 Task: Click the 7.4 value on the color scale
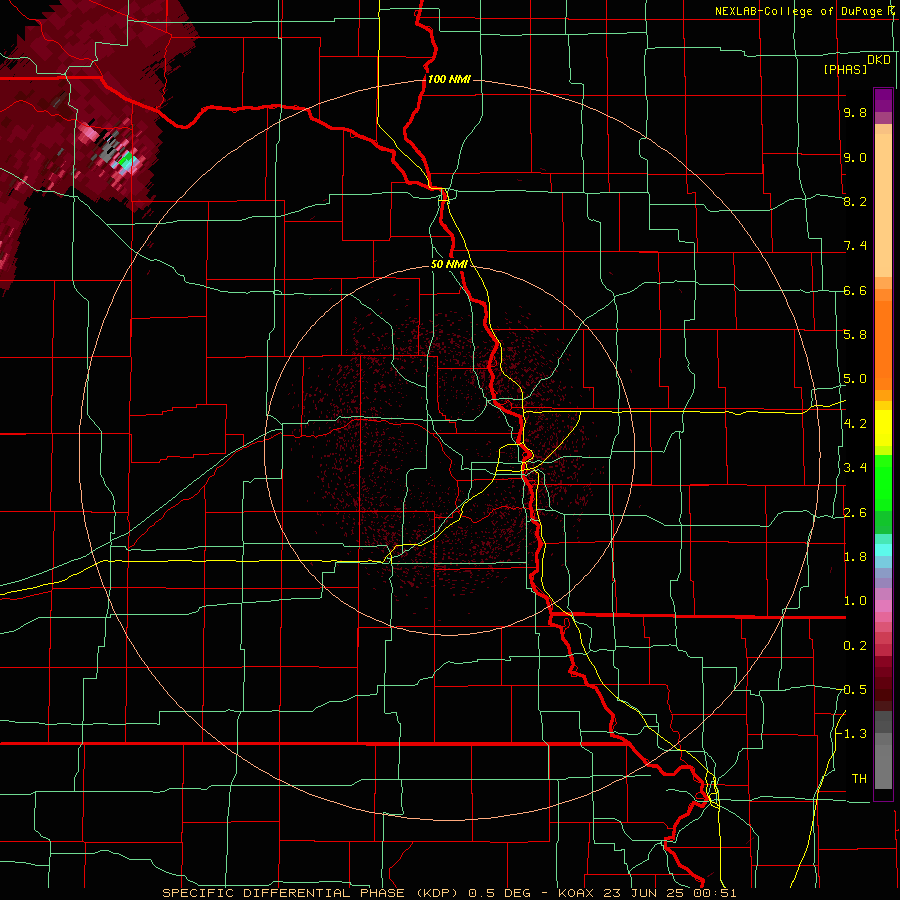pyautogui.click(x=855, y=246)
